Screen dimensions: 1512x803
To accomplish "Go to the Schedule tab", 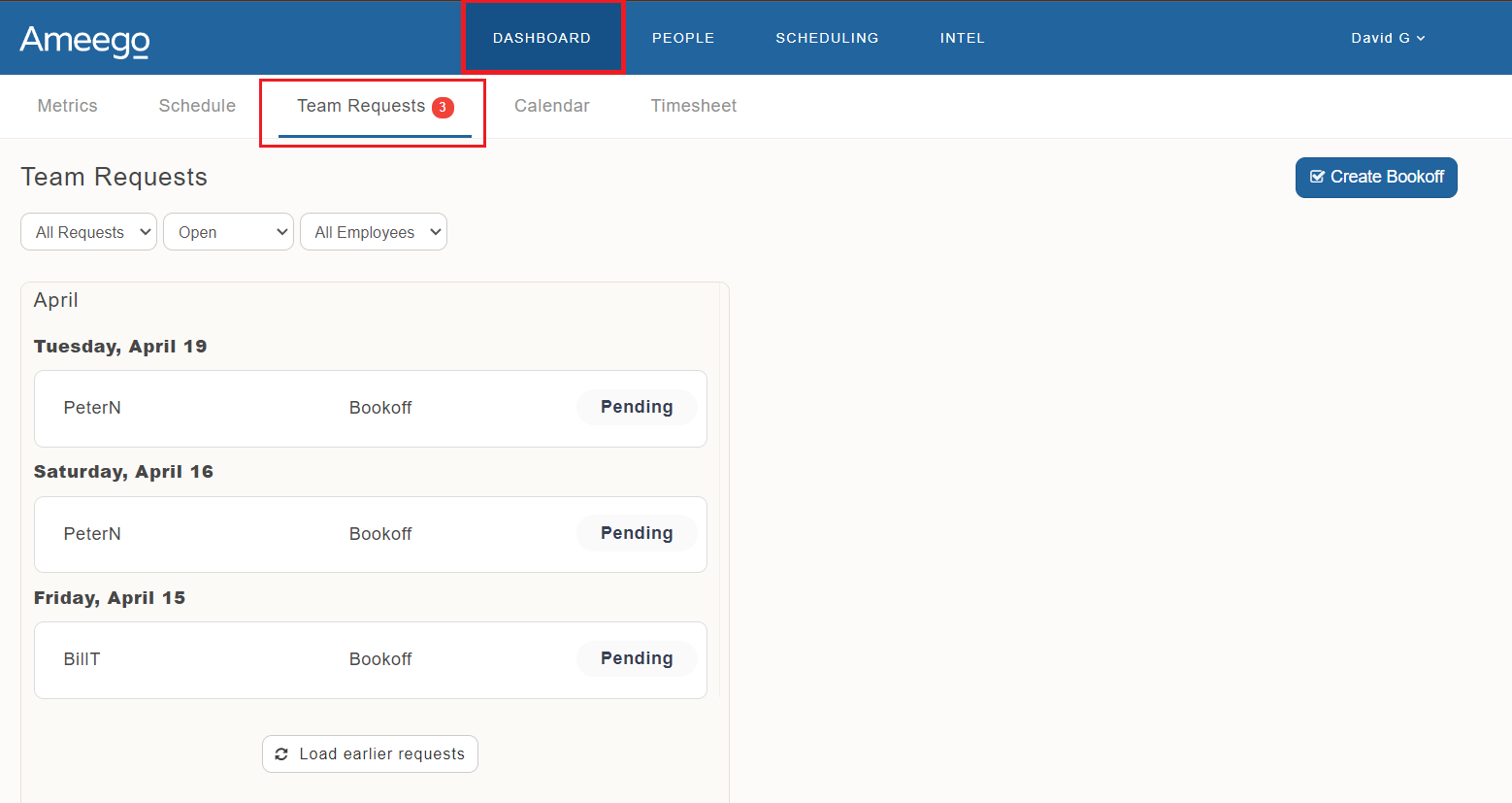I will pos(197,105).
